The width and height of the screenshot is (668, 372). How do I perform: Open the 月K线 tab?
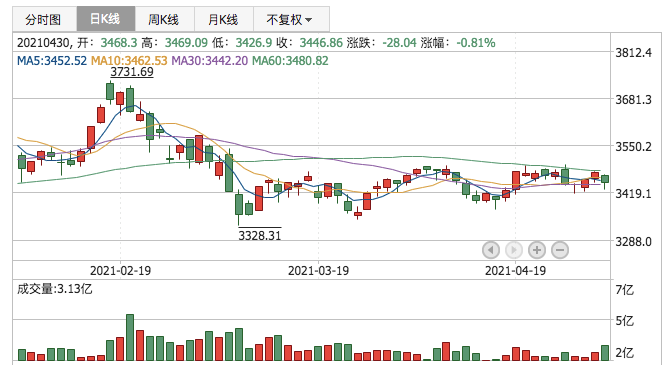pos(224,19)
